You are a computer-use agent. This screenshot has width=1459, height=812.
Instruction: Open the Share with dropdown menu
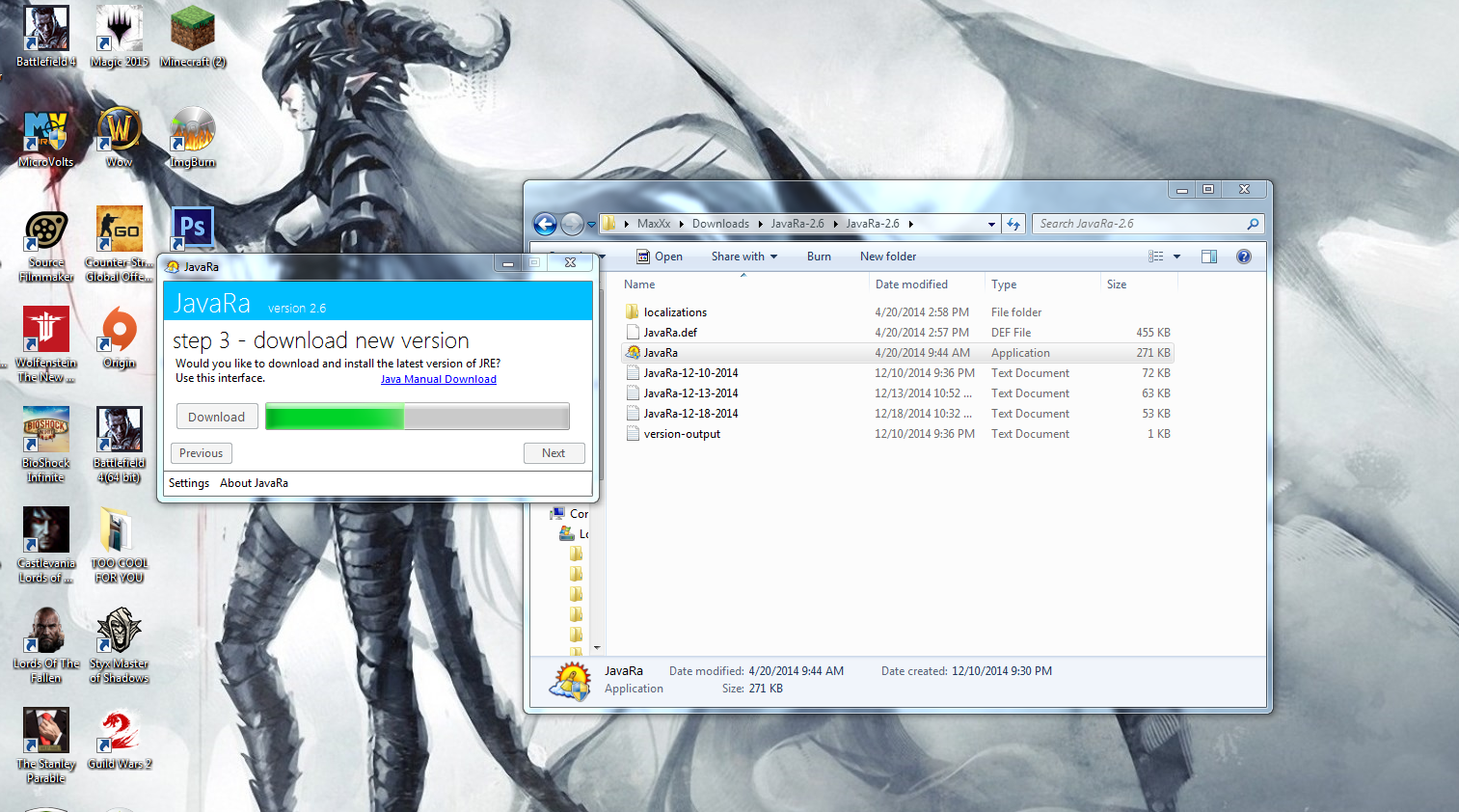(743, 257)
